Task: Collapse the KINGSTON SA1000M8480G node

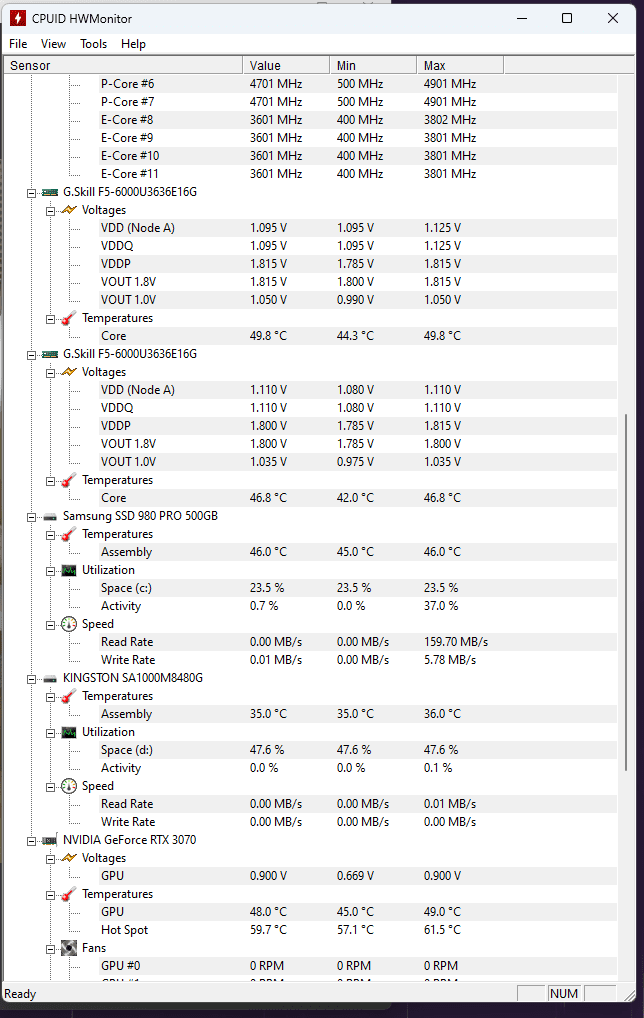Action: tap(31, 679)
